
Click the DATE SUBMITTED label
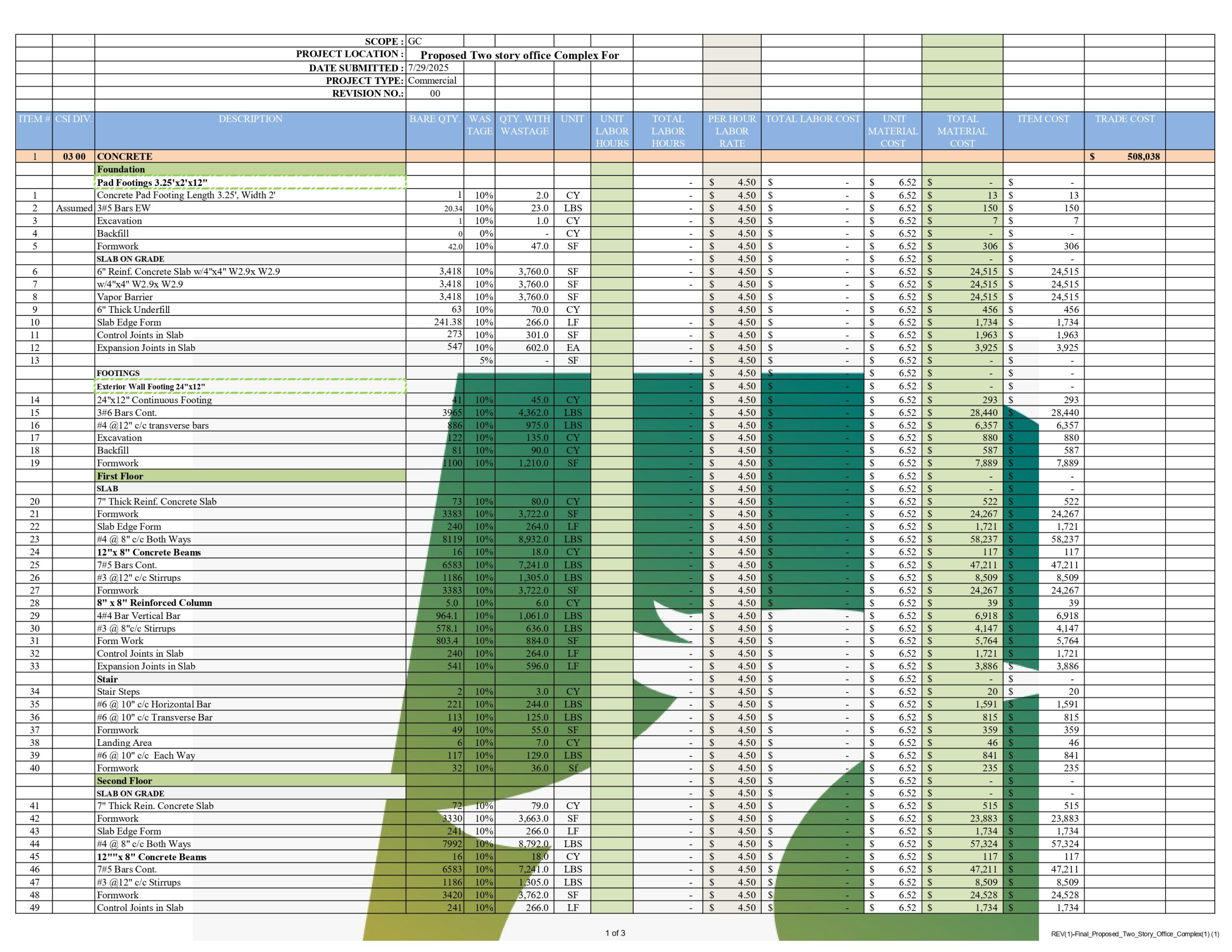point(357,68)
